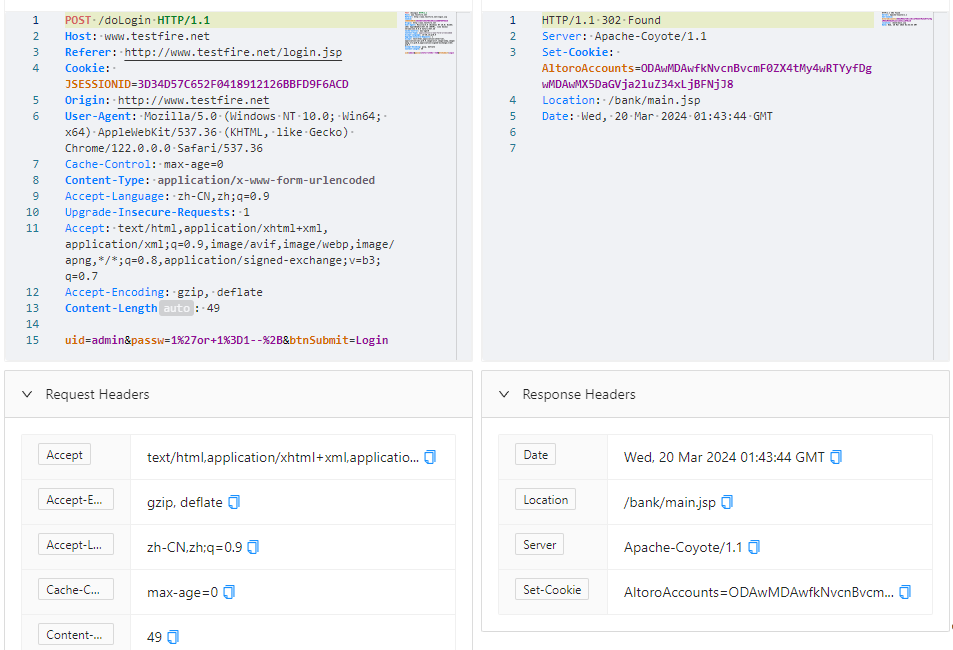Click the Content-Type header line

(x=220, y=180)
